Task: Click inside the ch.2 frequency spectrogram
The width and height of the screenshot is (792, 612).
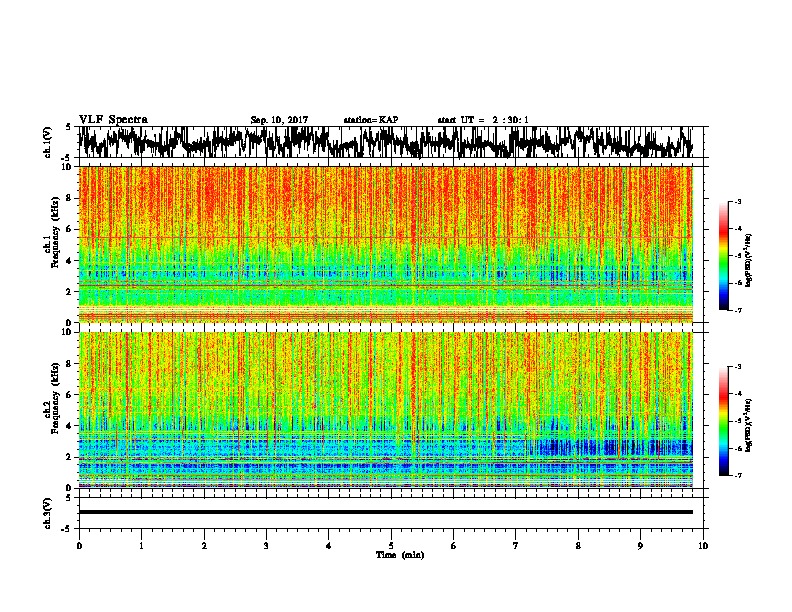Action: [x=385, y=410]
